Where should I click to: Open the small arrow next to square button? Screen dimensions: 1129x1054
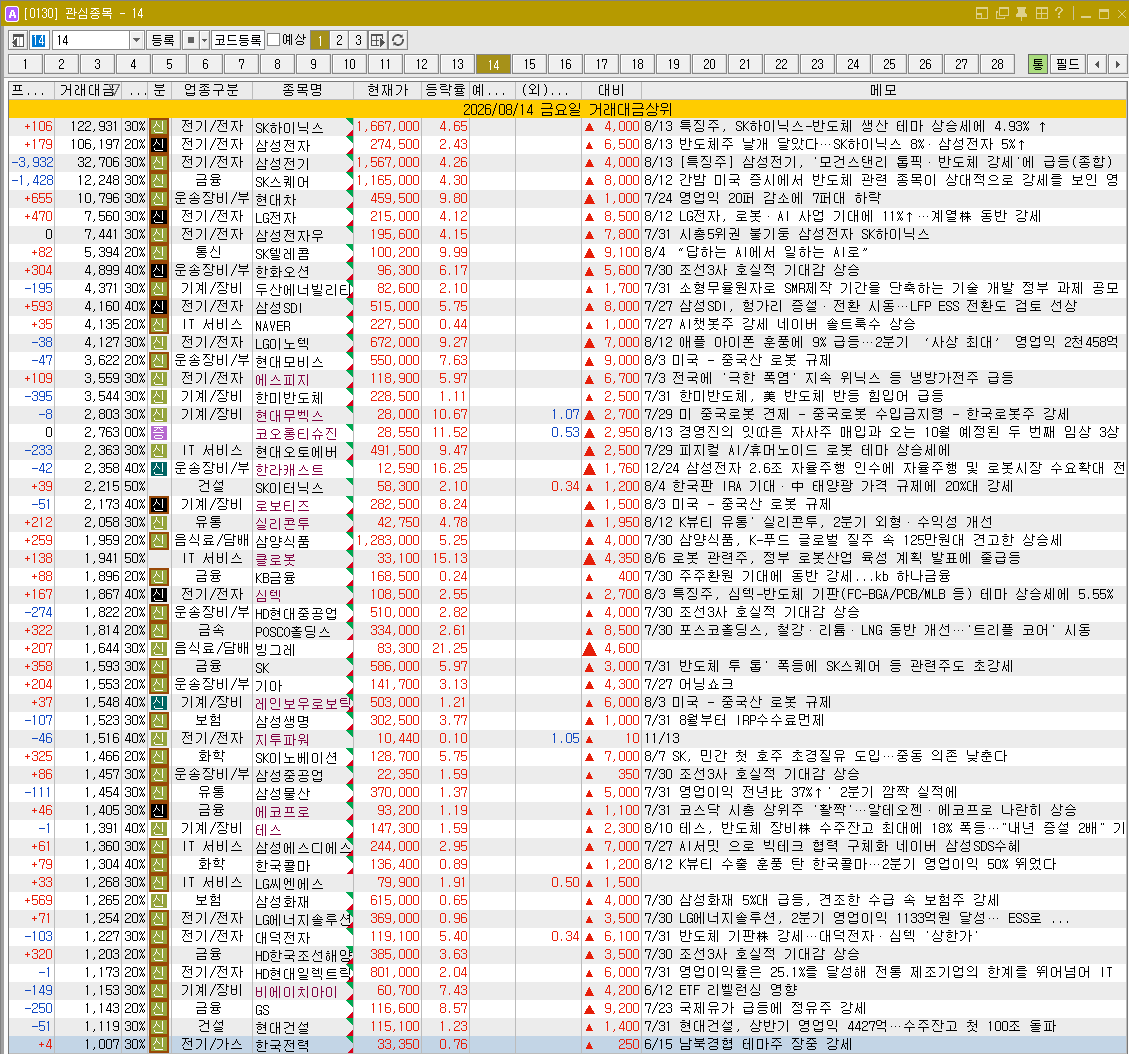(204, 40)
